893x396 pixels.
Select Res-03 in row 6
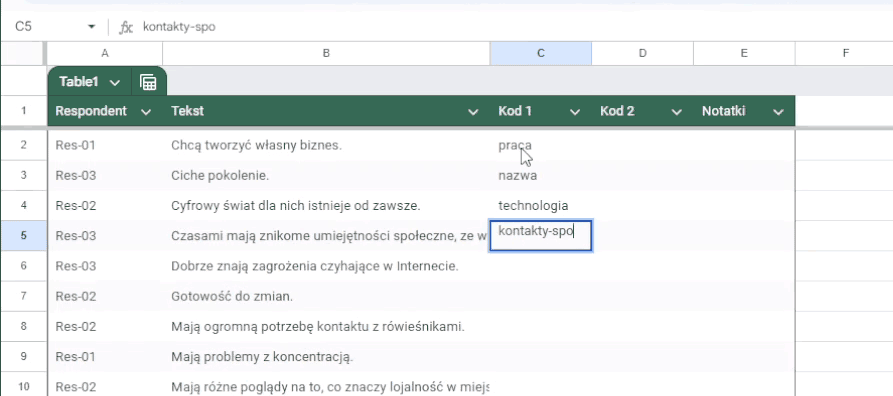(105, 266)
